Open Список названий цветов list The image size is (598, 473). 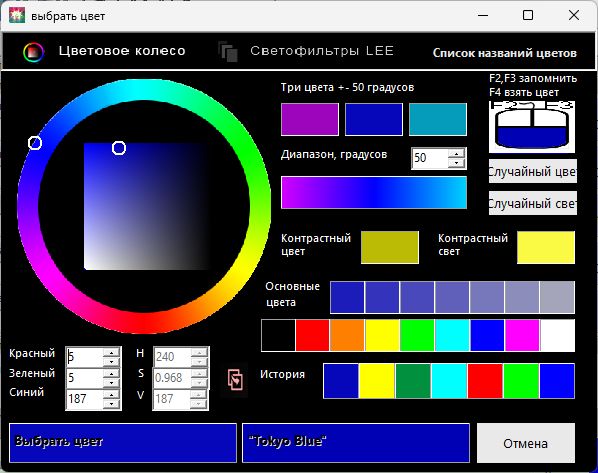click(x=505, y=53)
